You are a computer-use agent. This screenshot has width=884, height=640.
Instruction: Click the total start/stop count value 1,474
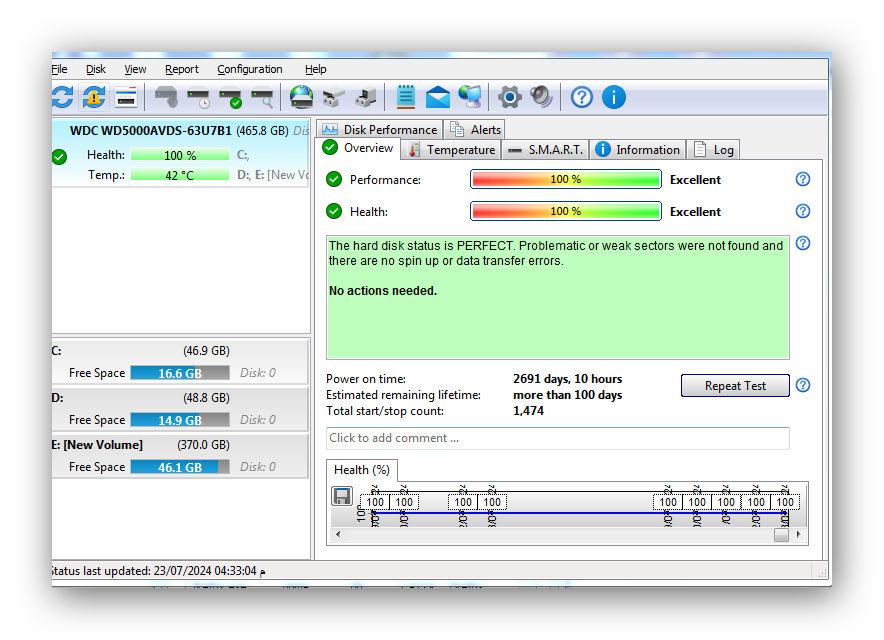tap(528, 411)
